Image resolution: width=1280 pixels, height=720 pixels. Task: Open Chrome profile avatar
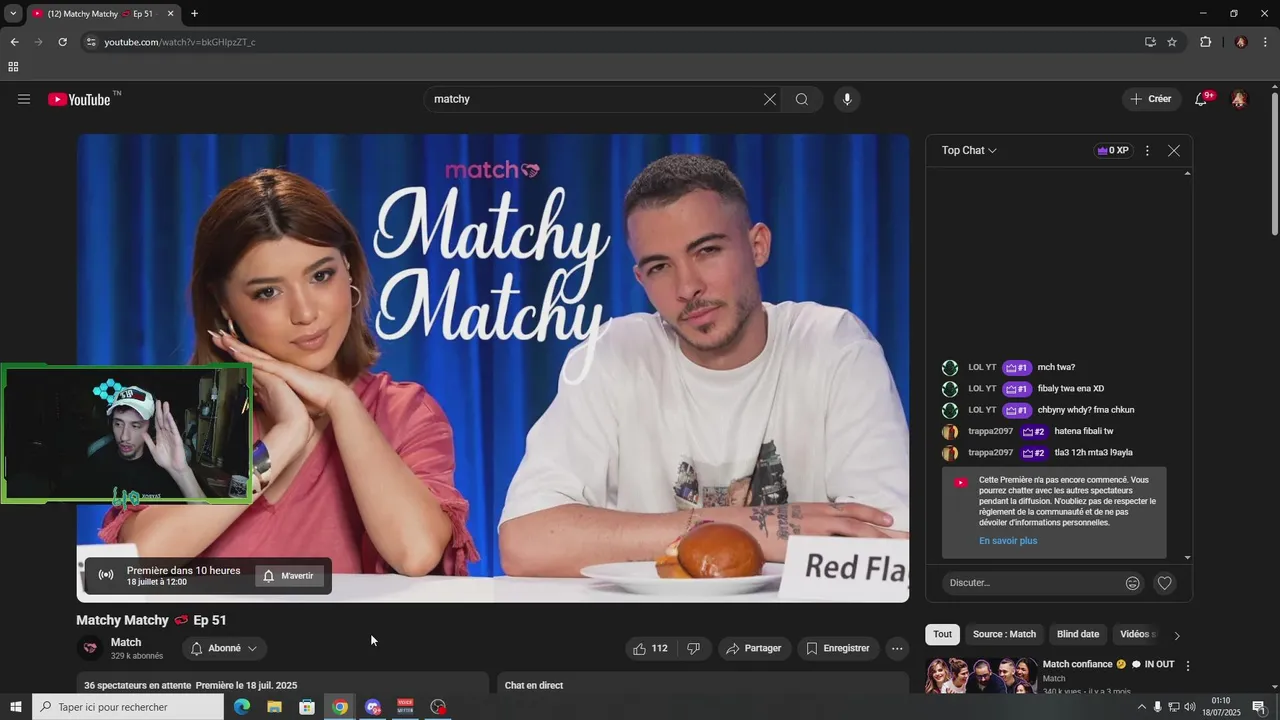tap(1241, 42)
